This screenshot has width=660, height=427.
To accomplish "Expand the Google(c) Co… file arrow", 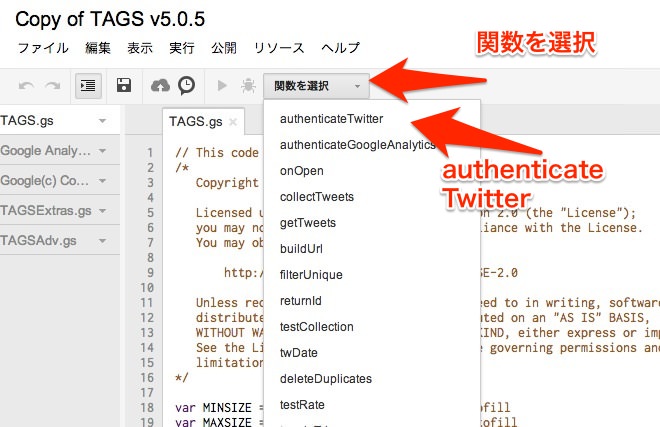I will point(102,181).
